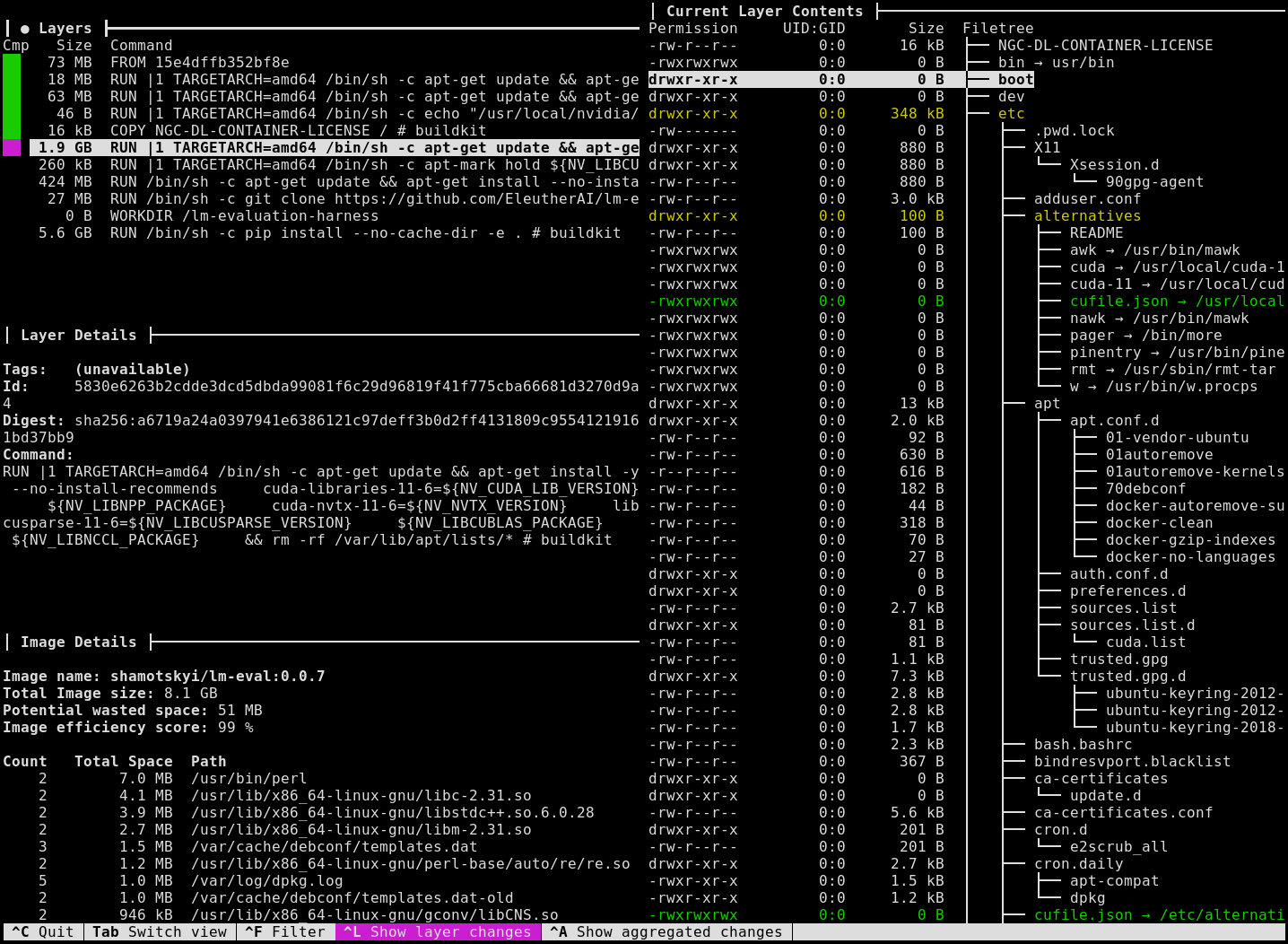The height and width of the screenshot is (944, 1288).
Task: Collapse the alternatives folder node
Action: (x=1087, y=216)
